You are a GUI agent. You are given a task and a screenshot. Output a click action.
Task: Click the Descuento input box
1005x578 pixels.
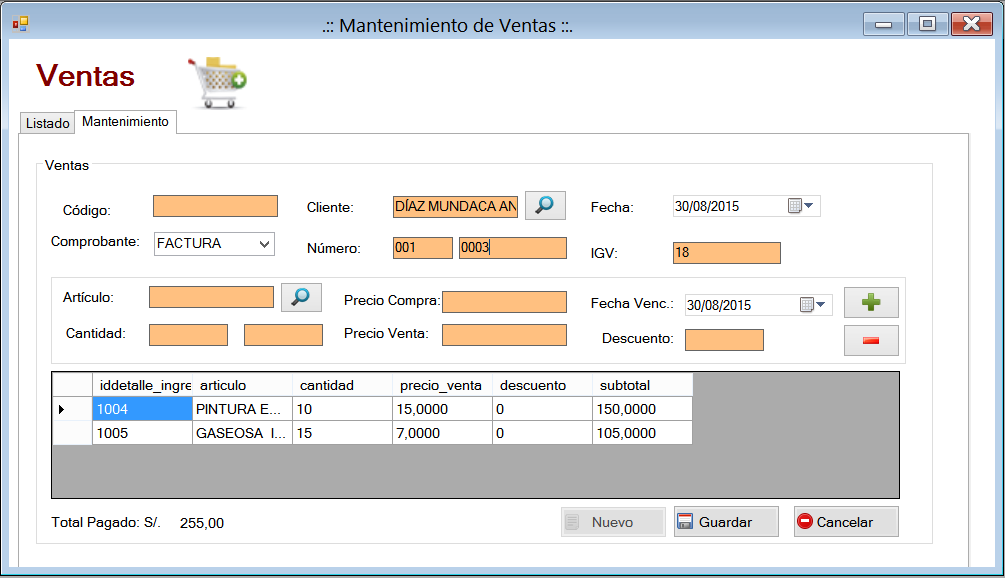(x=723, y=339)
